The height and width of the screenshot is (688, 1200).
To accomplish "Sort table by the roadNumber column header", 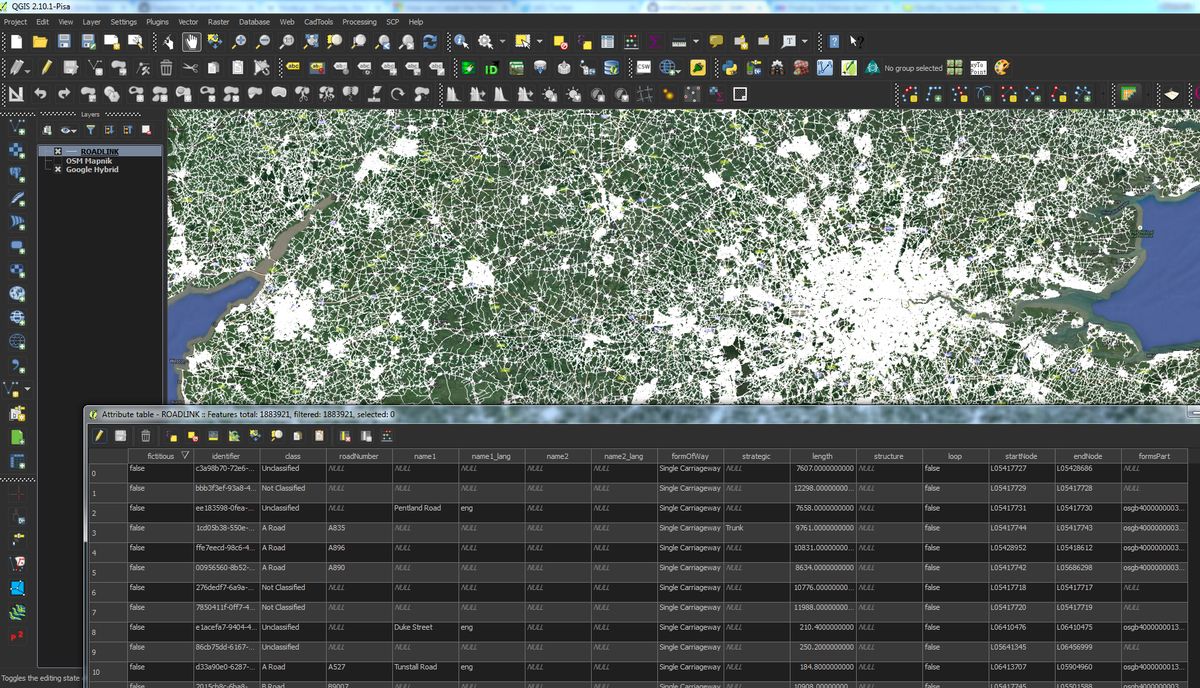I will [357, 456].
